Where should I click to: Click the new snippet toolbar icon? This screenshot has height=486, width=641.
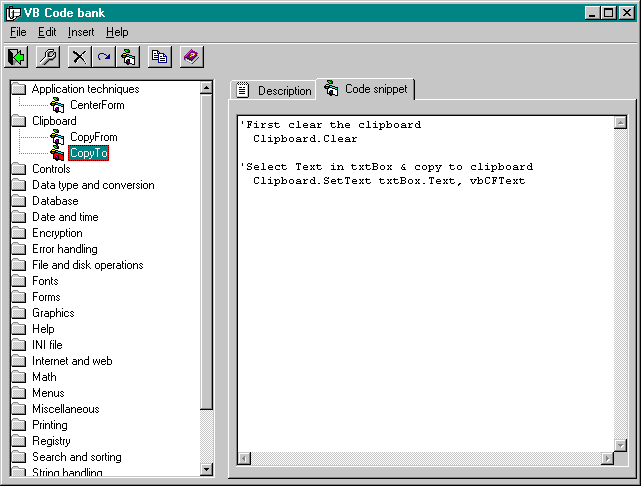click(x=128, y=57)
